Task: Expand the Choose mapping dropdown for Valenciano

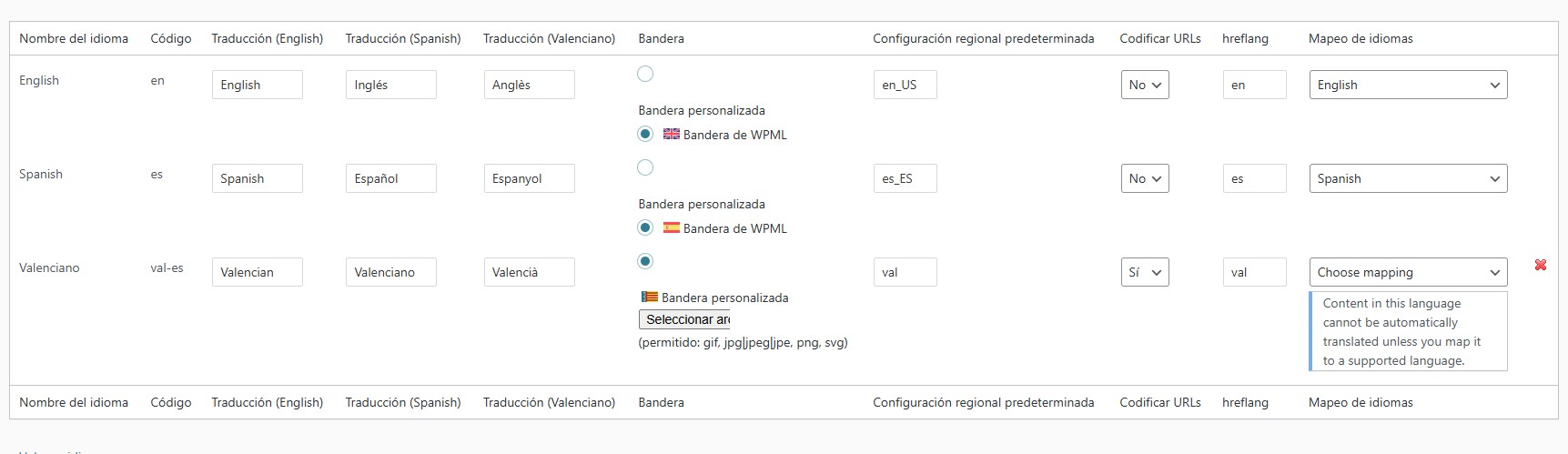Action: (x=1408, y=272)
